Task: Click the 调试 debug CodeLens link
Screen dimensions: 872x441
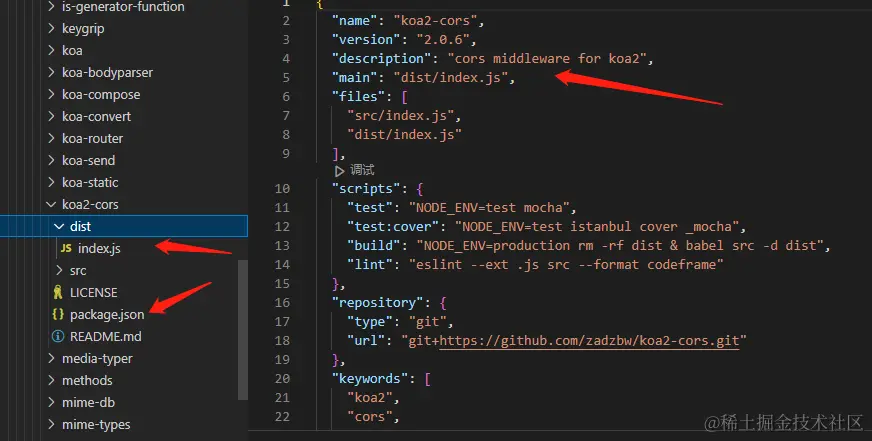Action: (362, 170)
